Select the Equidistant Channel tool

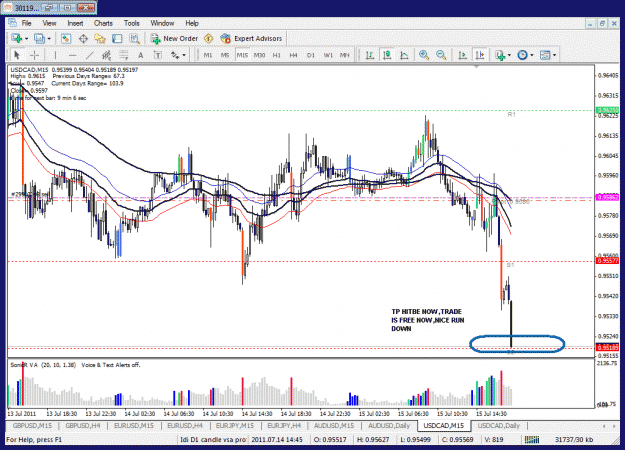[106, 55]
